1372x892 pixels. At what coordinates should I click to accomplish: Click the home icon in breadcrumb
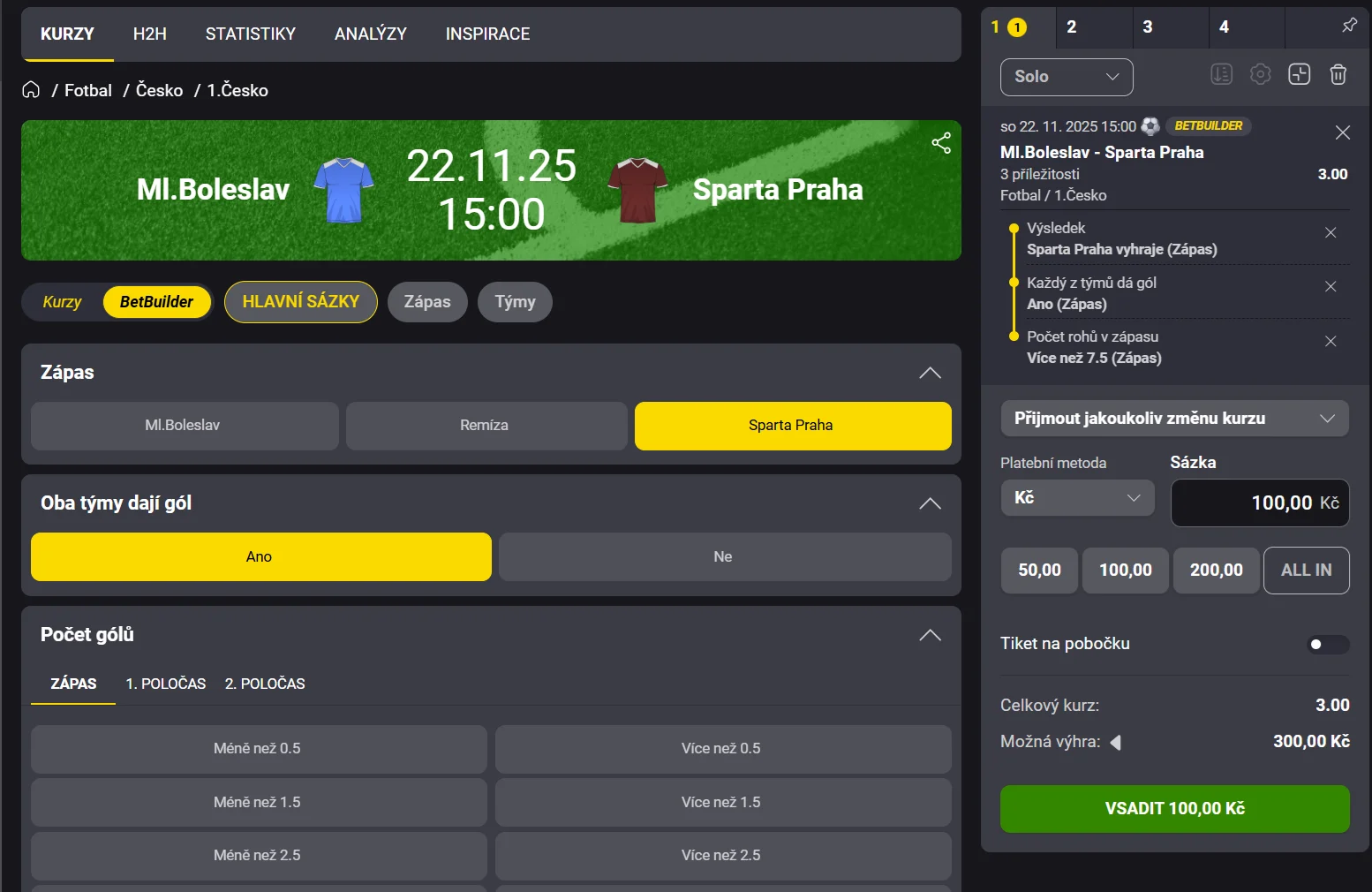31,90
